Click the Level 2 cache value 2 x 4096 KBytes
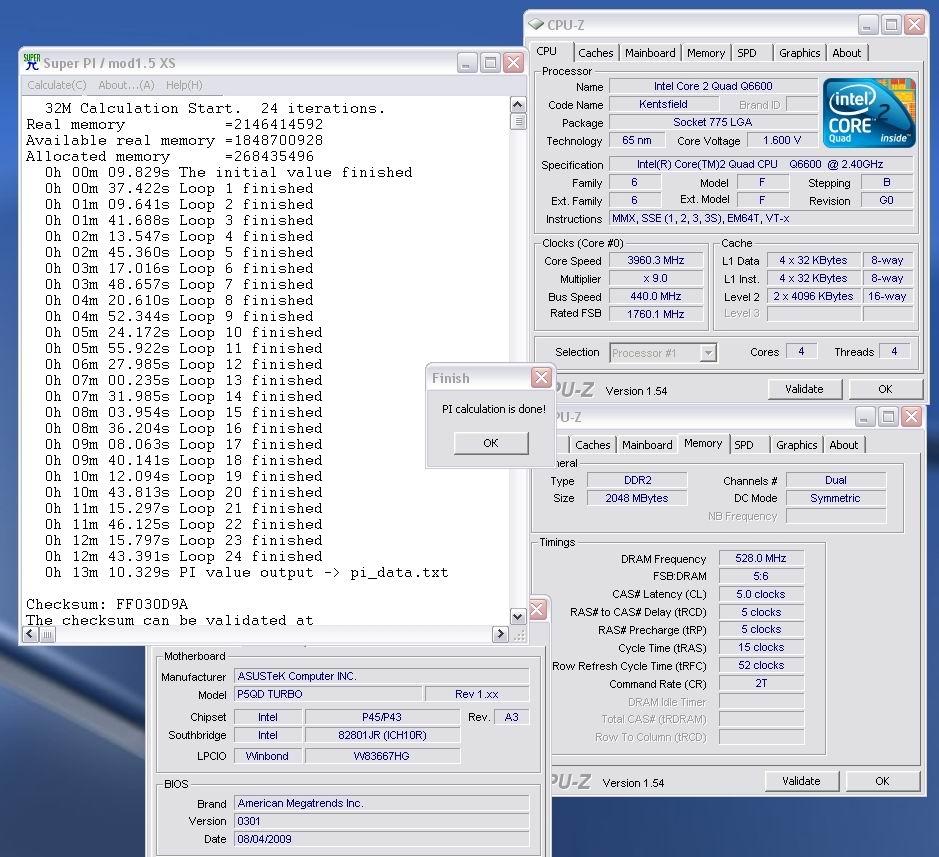This screenshot has height=857, width=939. point(813,296)
